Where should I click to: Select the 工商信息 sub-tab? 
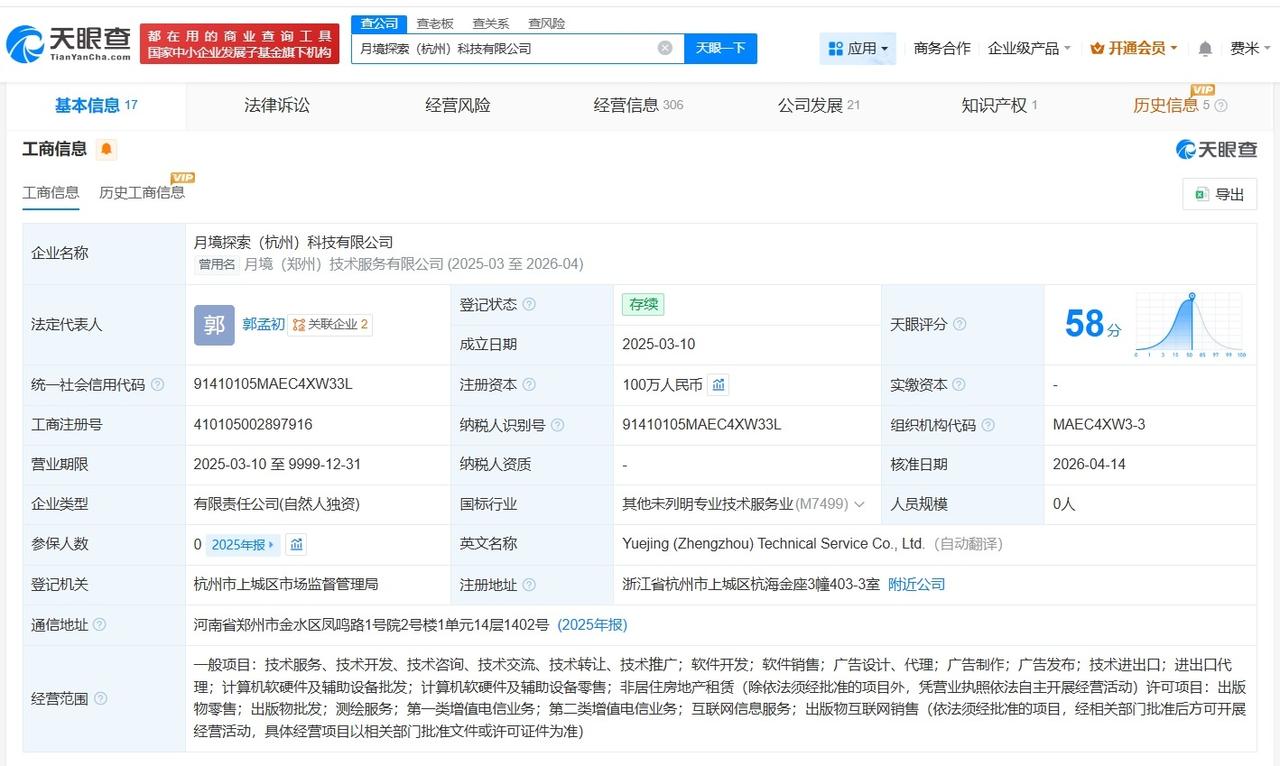(51, 193)
